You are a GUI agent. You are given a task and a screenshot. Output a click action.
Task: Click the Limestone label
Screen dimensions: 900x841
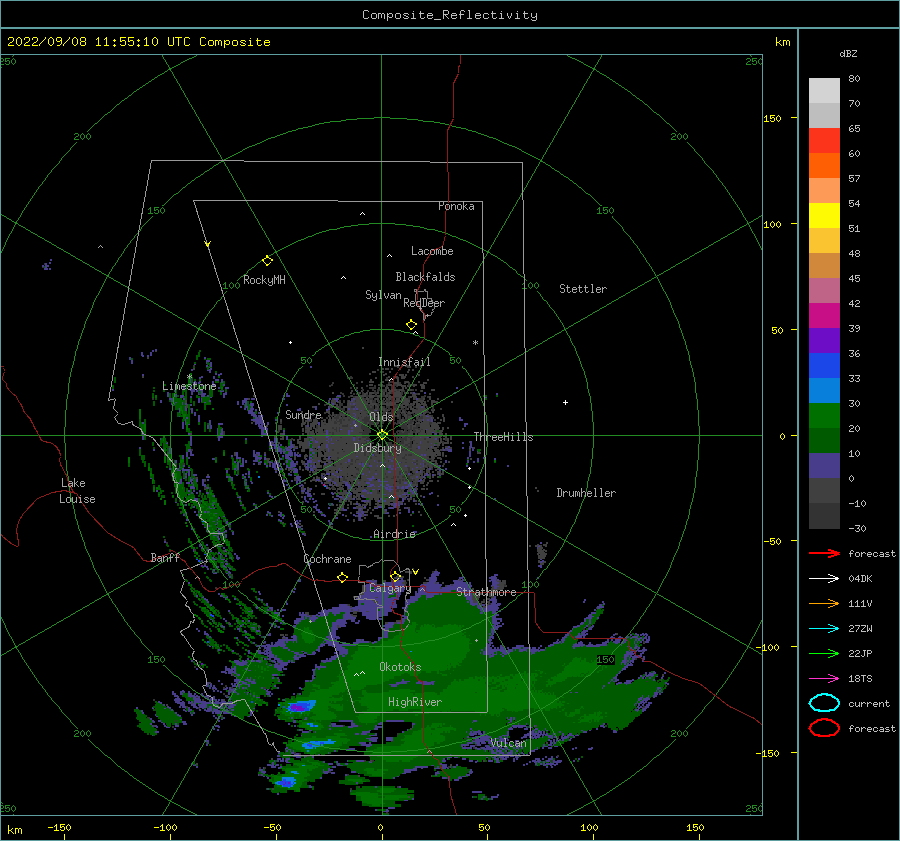[189, 386]
